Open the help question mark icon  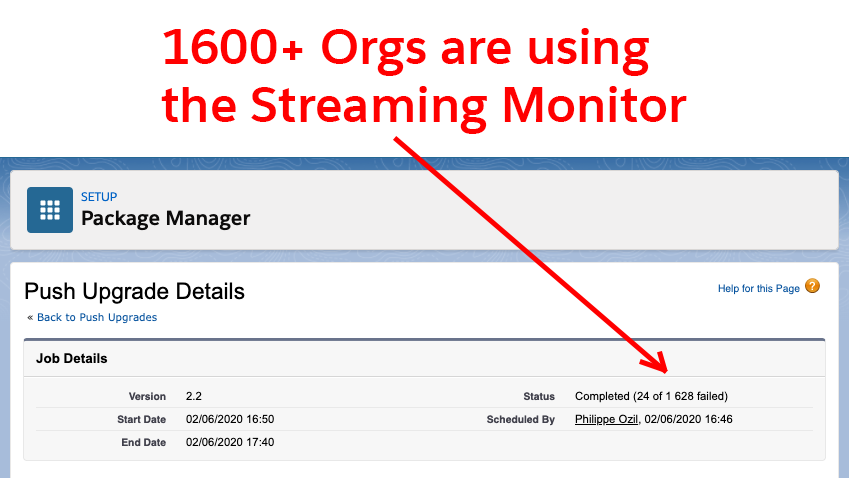coord(812,286)
